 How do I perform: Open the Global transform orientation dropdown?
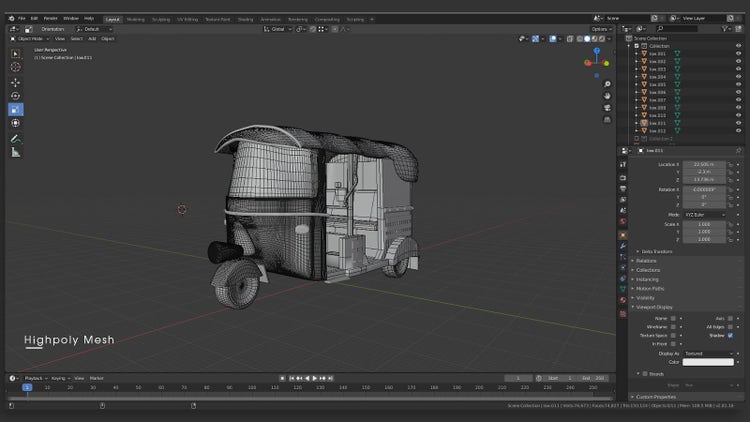click(x=277, y=29)
